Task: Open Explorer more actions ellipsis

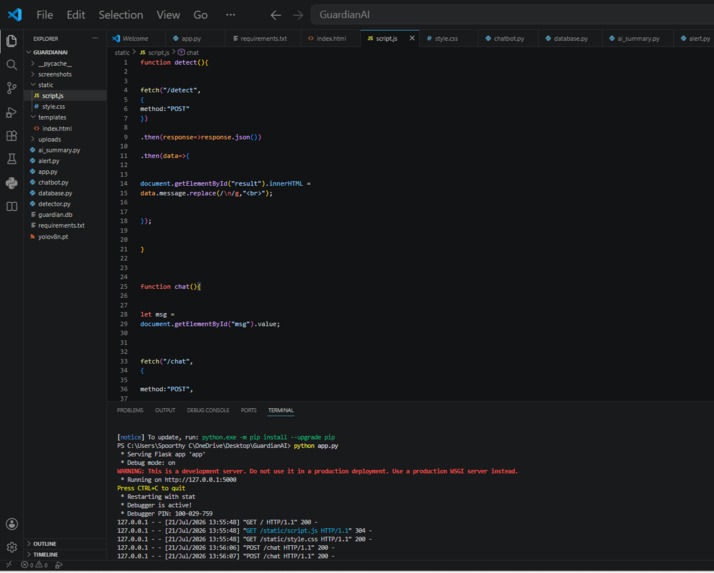Action: click(x=95, y=38)
